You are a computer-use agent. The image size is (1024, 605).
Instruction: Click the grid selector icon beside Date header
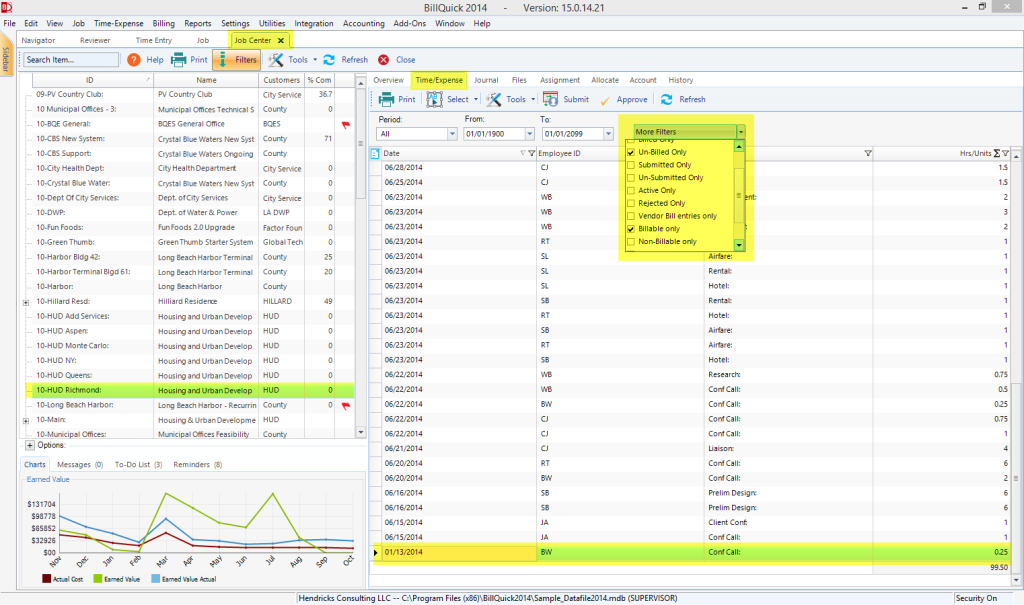pyautogui.click(x=375, y=154)
